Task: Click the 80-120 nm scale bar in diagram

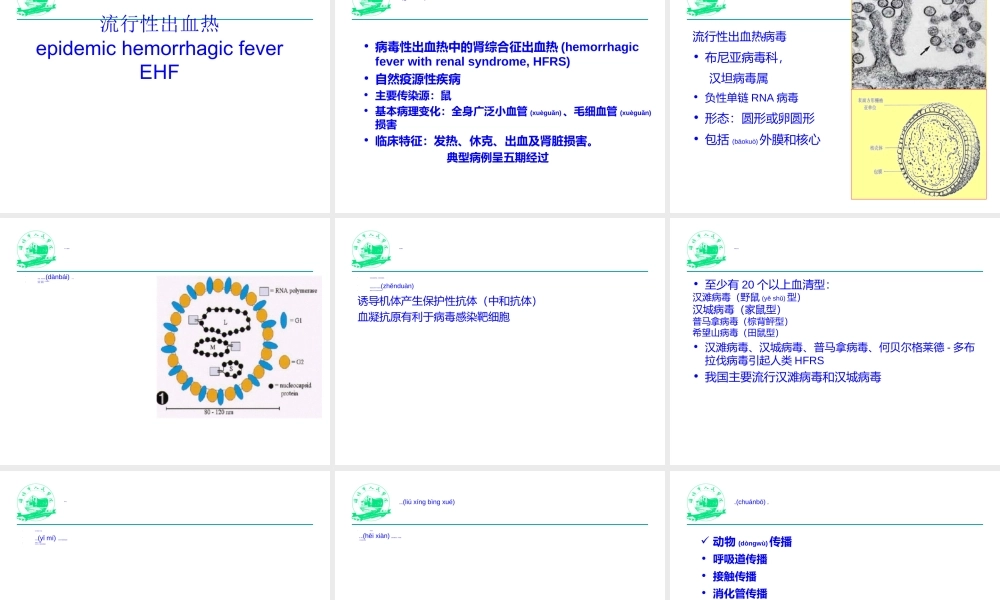Action: click(x=222, y=410)
